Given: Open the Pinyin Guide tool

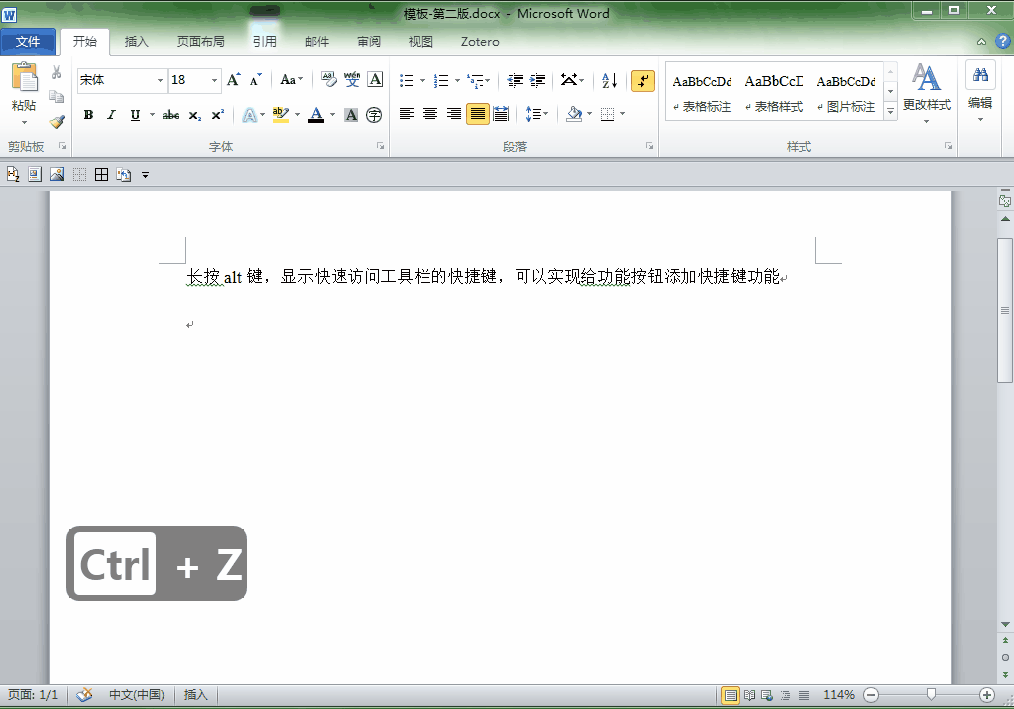Looking at the screenshot, I should coord(351,78).
